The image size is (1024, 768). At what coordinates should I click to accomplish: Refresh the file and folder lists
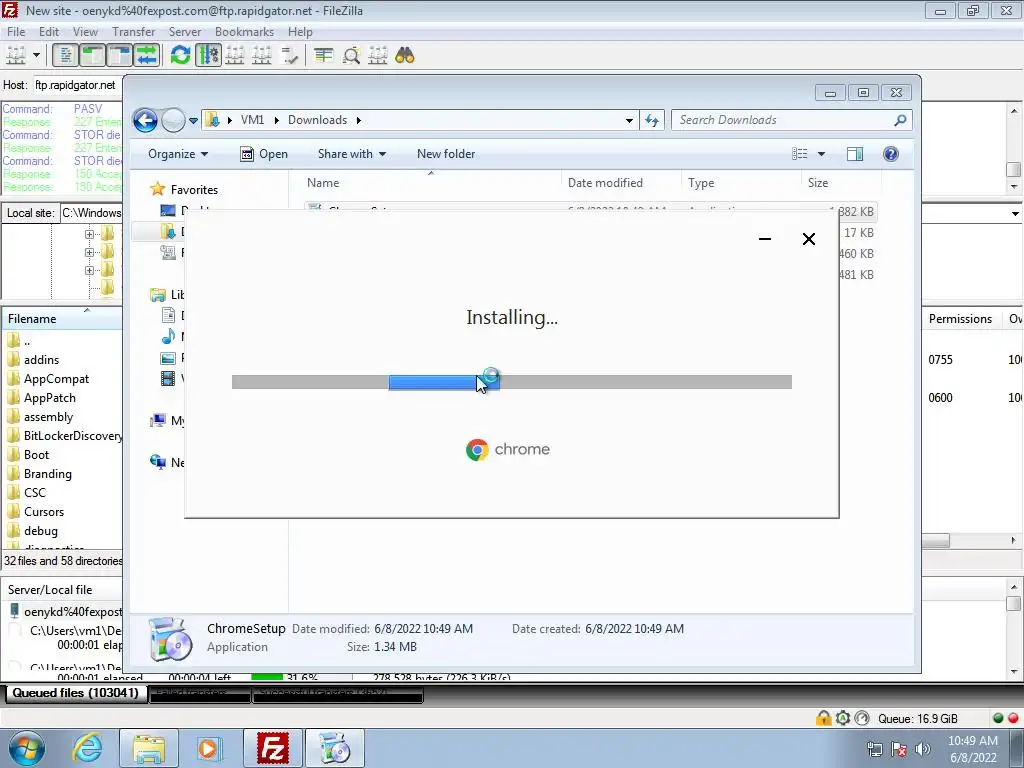pyautogui.click(x=180, y=56)
